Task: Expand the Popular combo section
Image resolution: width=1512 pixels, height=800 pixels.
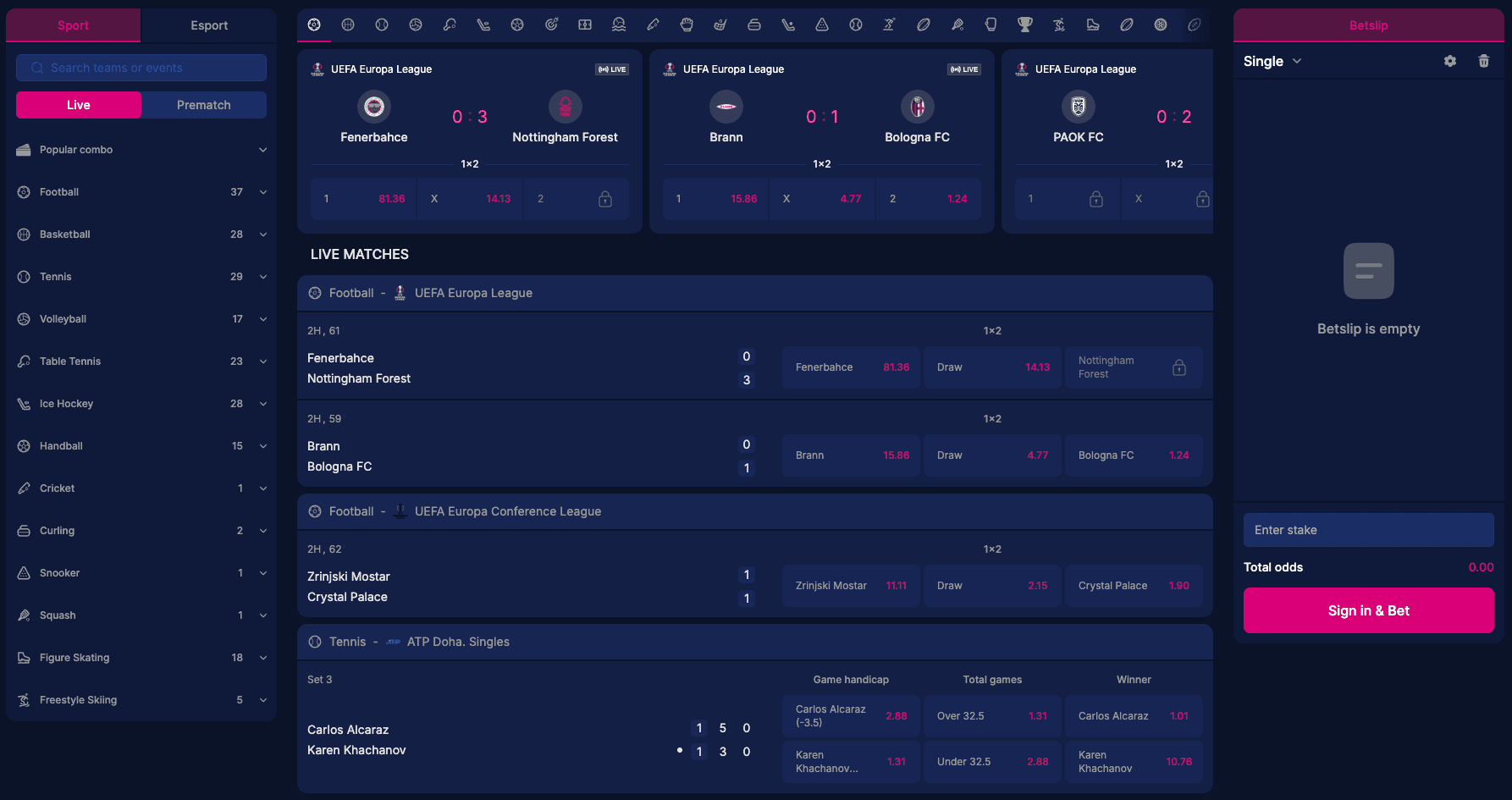Action: (x=141, y=150)
